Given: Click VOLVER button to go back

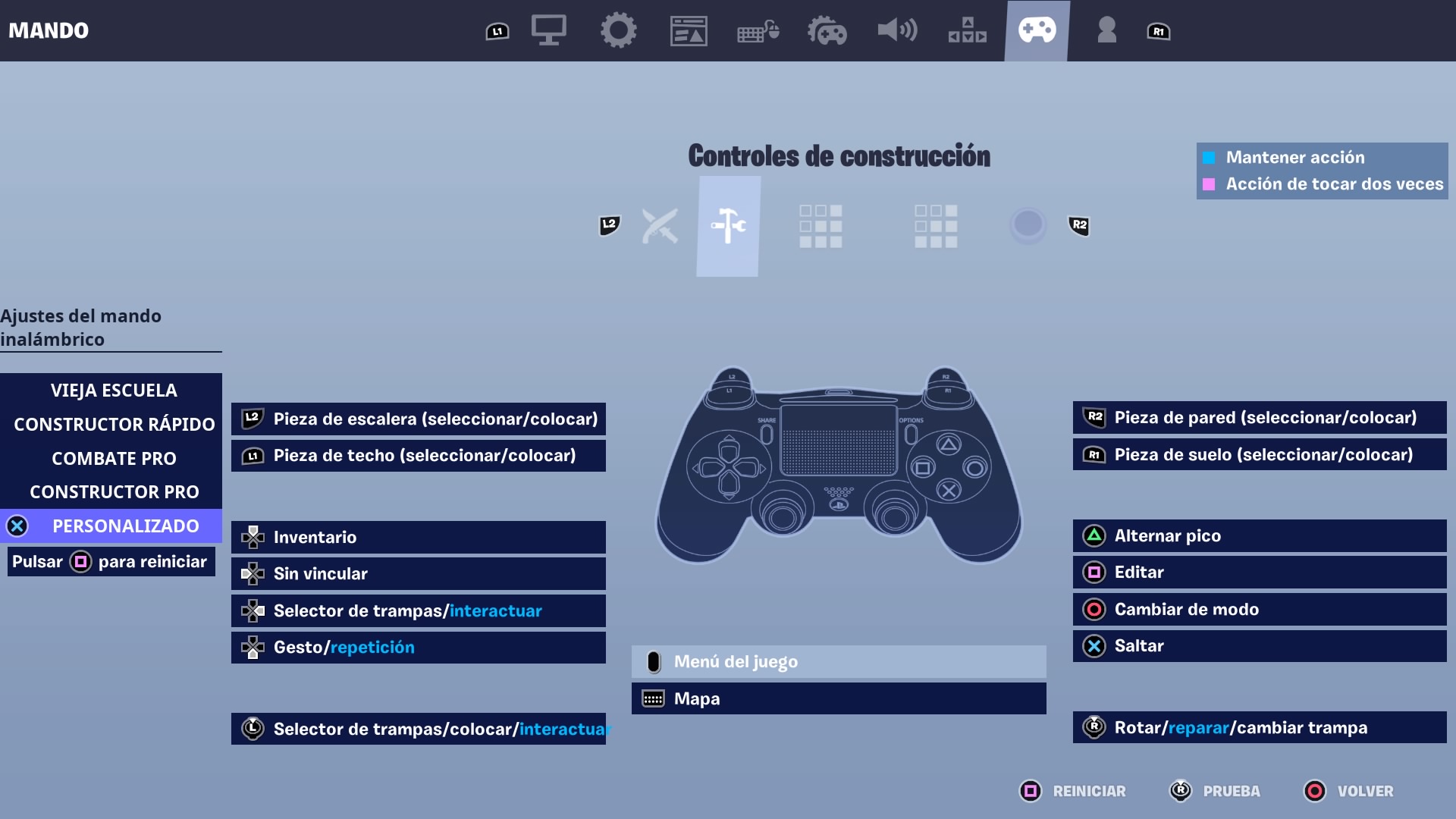Looking at the screenshot, I should pos(1365,792).
